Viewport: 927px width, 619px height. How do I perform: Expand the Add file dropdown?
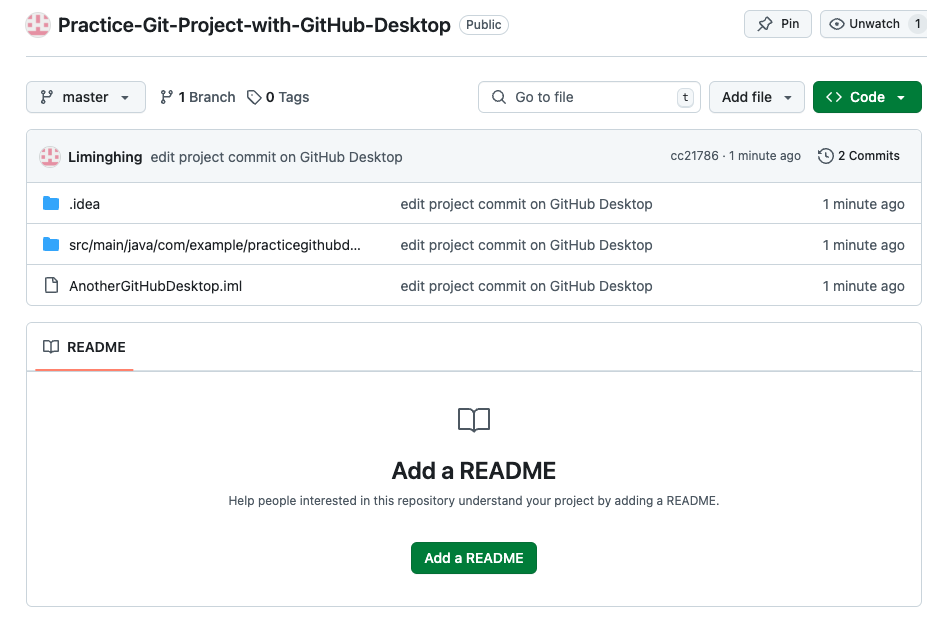[757, 97]
